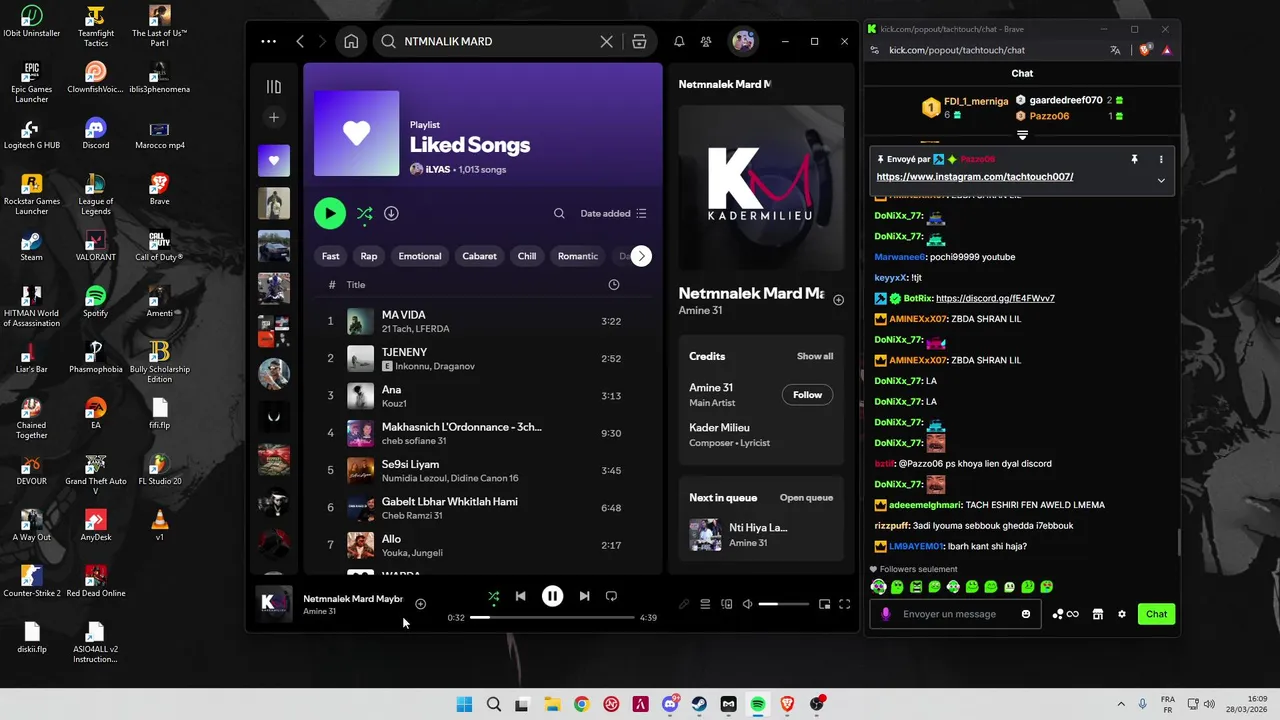Open Friend Activity icon

tap(706, 41)
